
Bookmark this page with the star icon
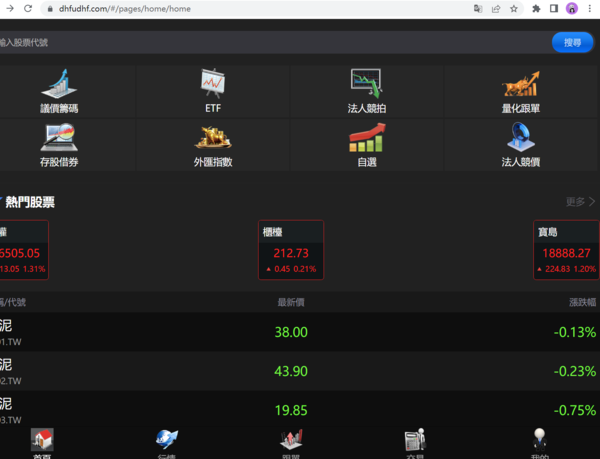pos(514,8)
